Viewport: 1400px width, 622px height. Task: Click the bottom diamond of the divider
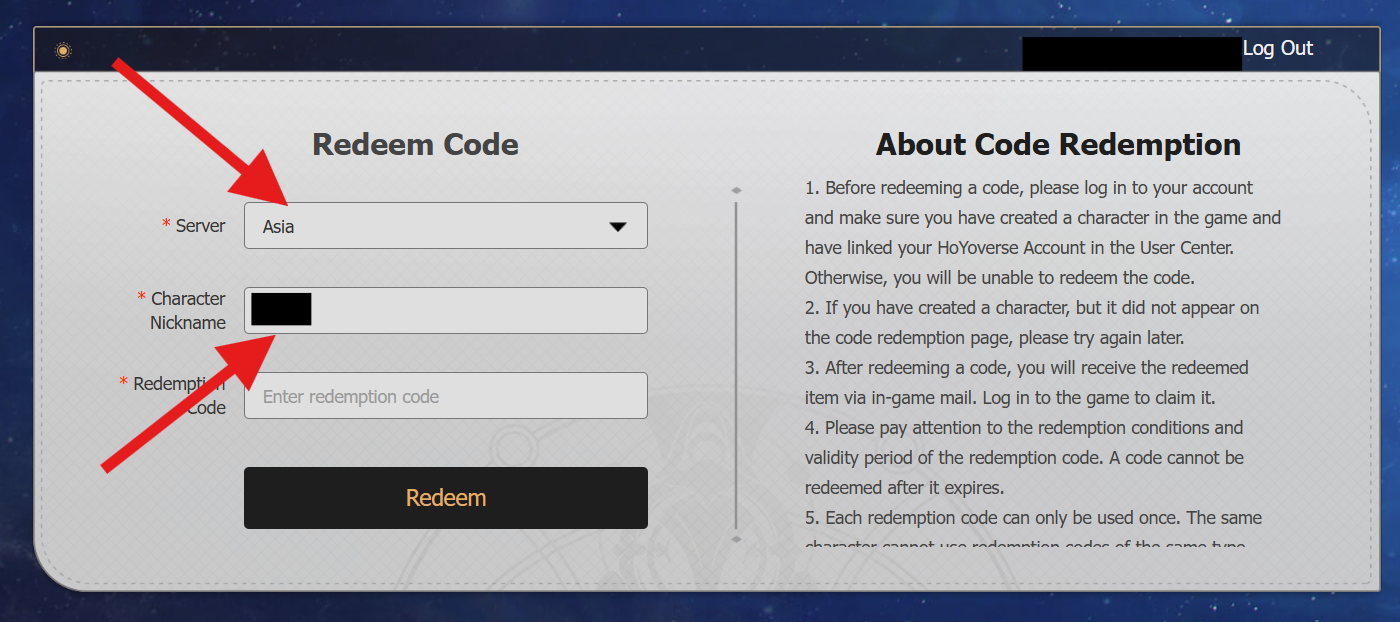tap(737, 539)
